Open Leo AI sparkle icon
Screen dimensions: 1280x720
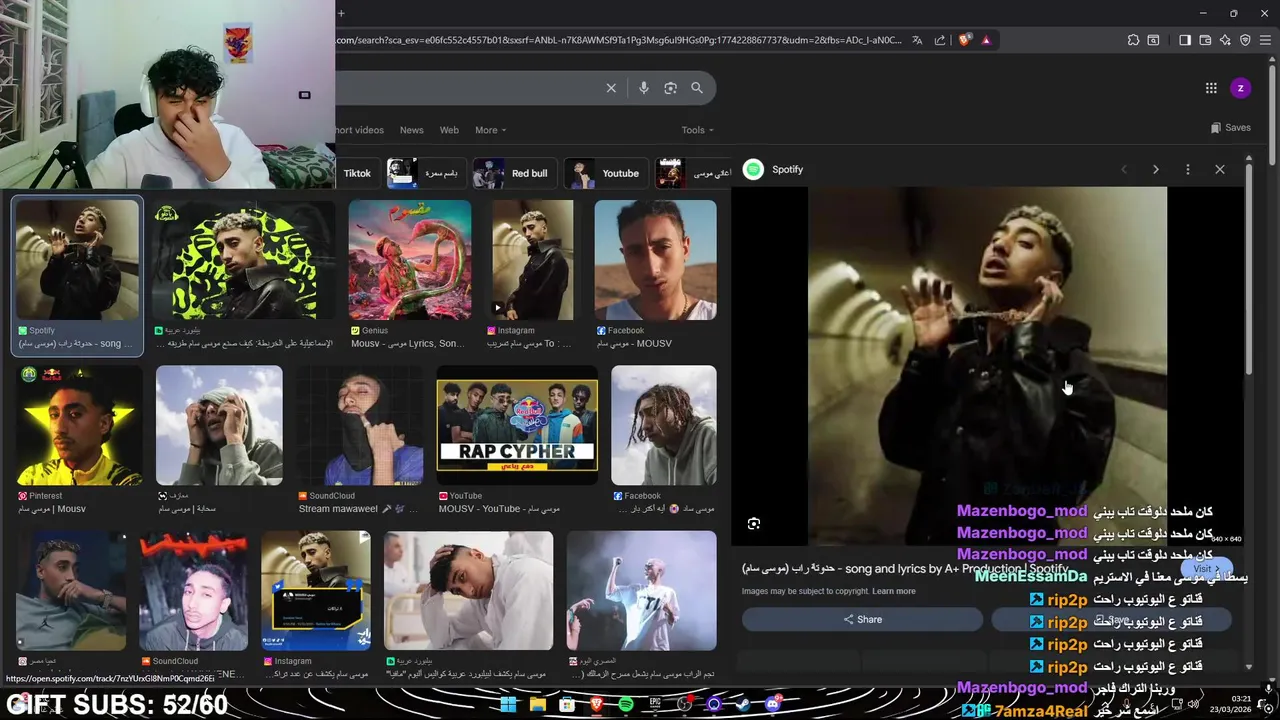click(x=1225, y=40)
